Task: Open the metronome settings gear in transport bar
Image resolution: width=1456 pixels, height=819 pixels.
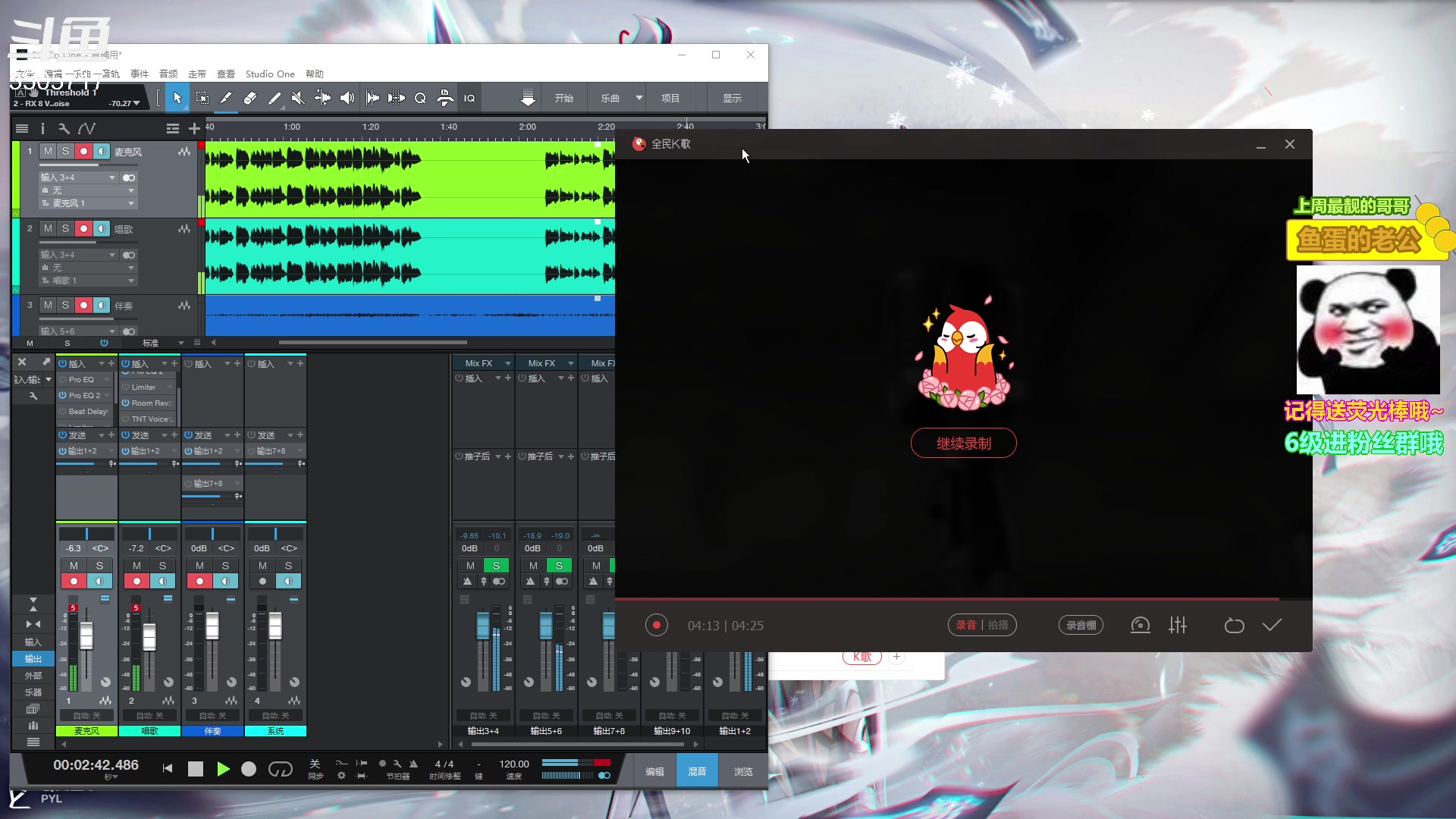Action: (340, 776)
